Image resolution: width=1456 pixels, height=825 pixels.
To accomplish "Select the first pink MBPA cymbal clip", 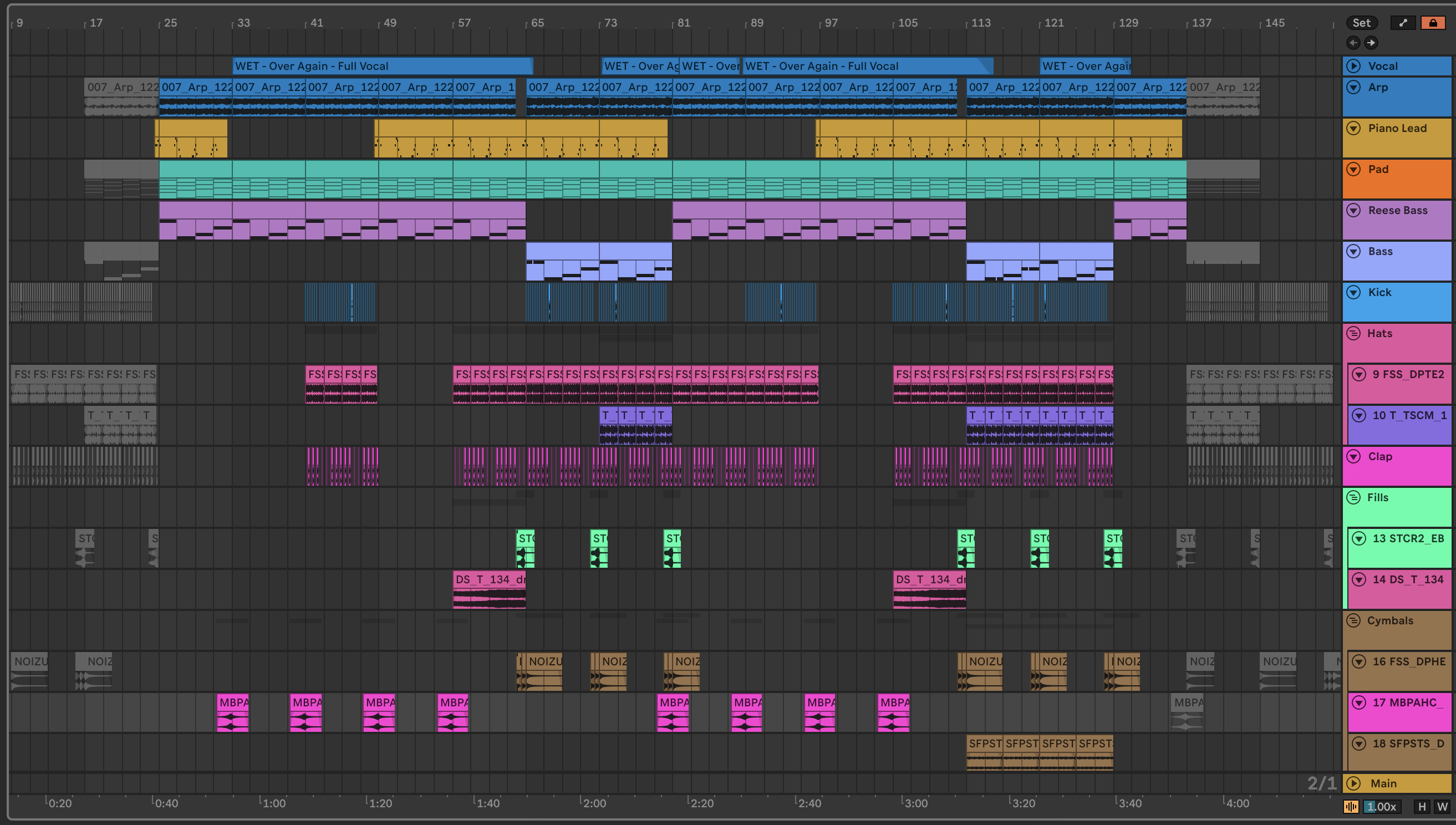I will tap(233, 713).
